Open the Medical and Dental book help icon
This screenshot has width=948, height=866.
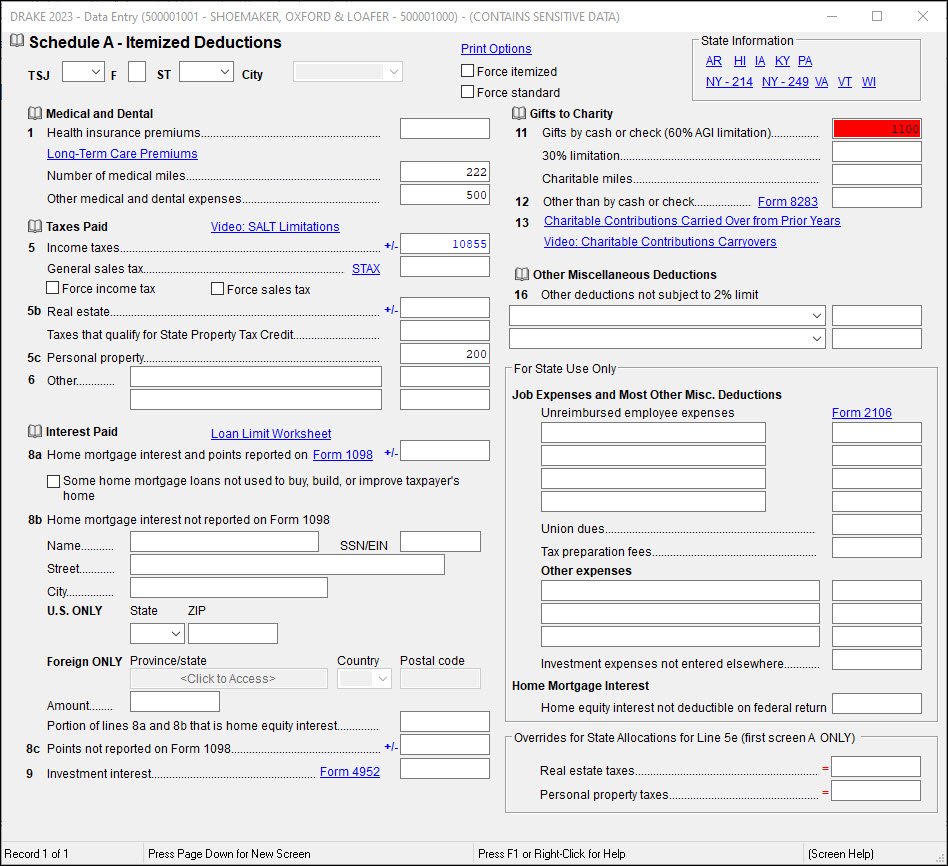pos(34,113)
